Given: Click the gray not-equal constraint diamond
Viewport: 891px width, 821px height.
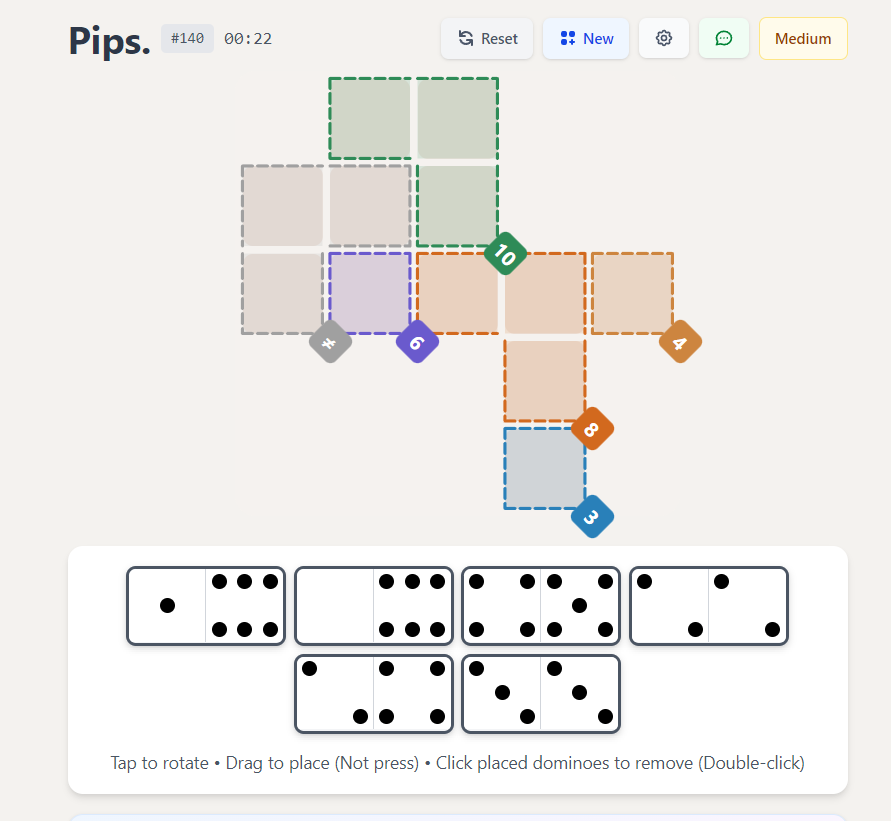Looking at the screenshot, I should click(330, 341).
